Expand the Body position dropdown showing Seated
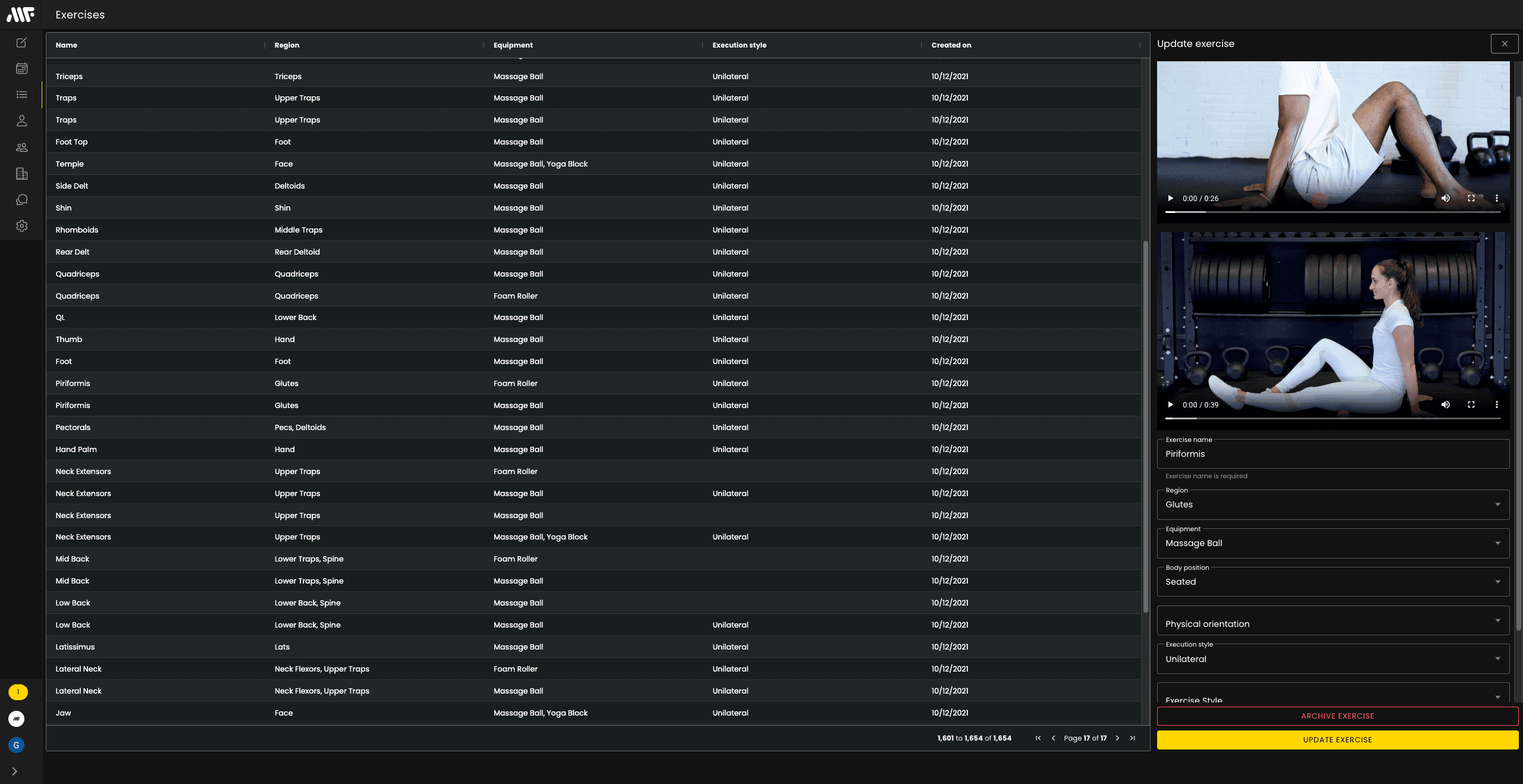 [1333, 582]
